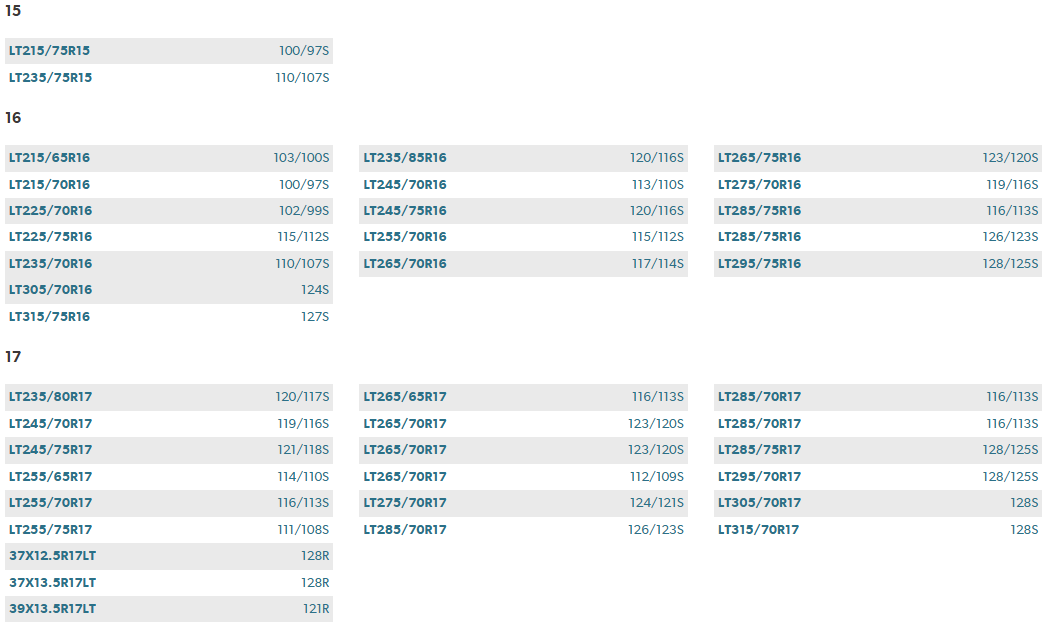1048x629 pixels.
Task: Click the LT225/75R16 link
Action: pyautogui.click(x=50, y=237)
